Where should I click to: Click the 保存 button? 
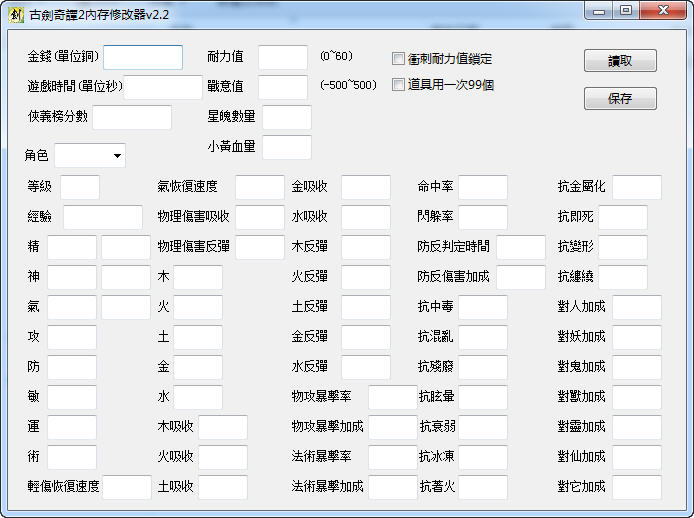coord(620,98)
